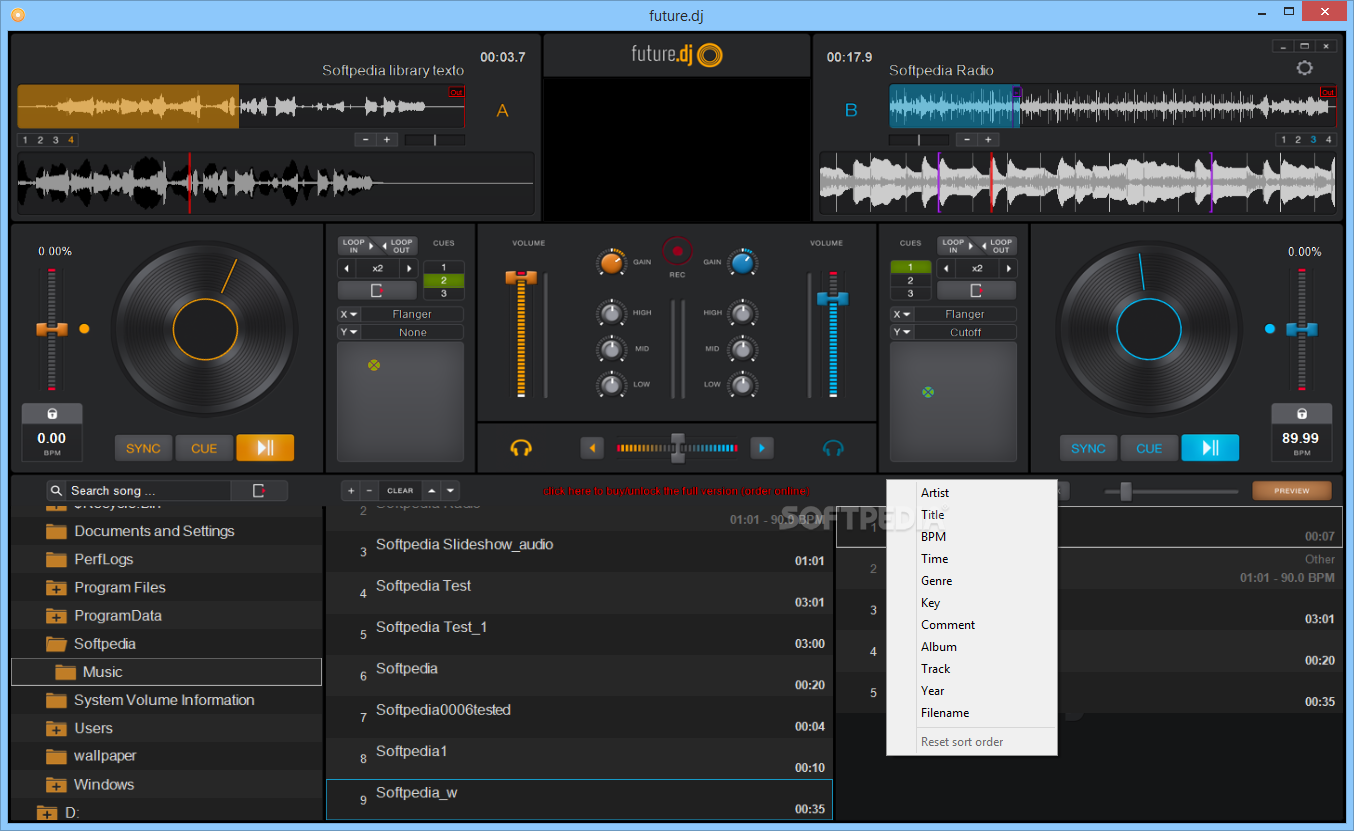The width and height of the screenshot is (1354, 831).
Task: Enable headphone monitoring for deck B
Action: [833, 448]
